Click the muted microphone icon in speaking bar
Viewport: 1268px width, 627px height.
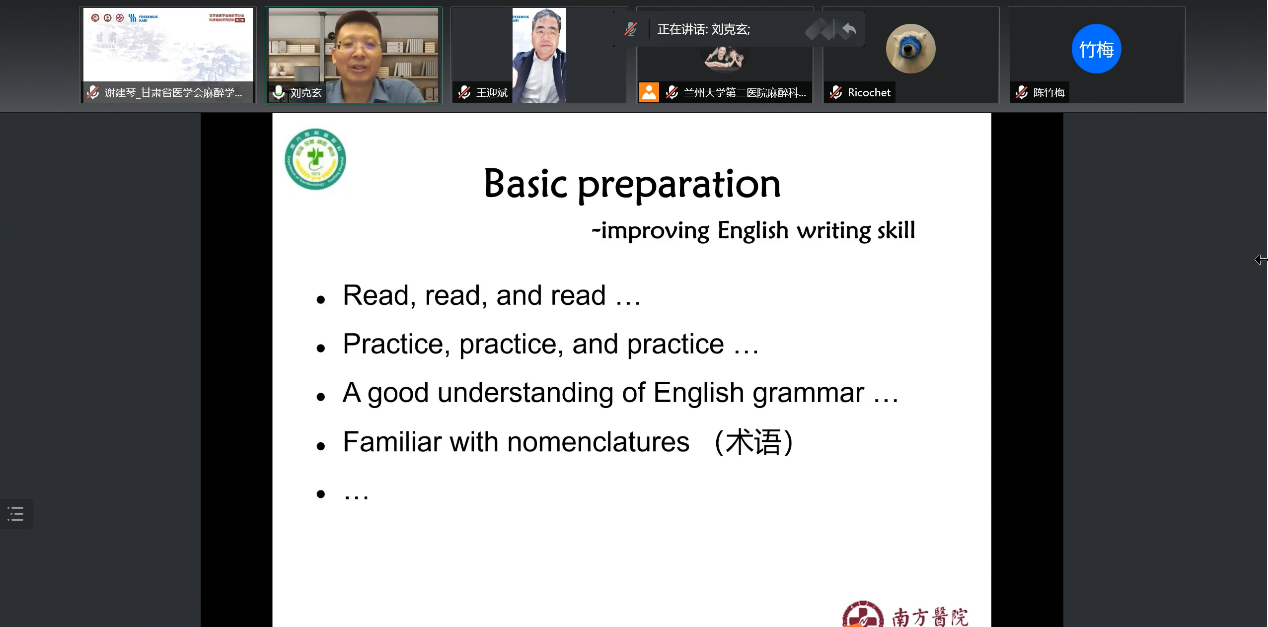(x=630, y=29)
